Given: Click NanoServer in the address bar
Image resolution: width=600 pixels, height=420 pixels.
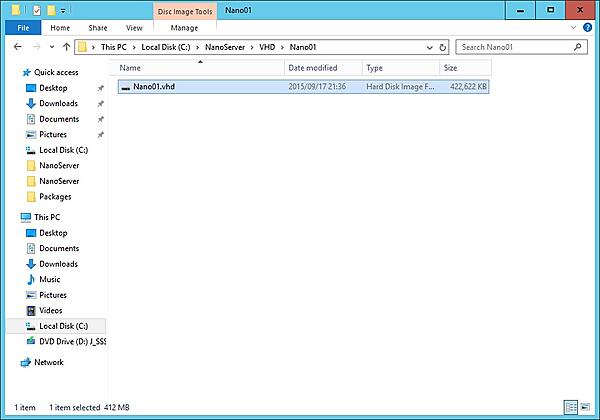Looking at the screenshot, I should click(x=225, y=47).
